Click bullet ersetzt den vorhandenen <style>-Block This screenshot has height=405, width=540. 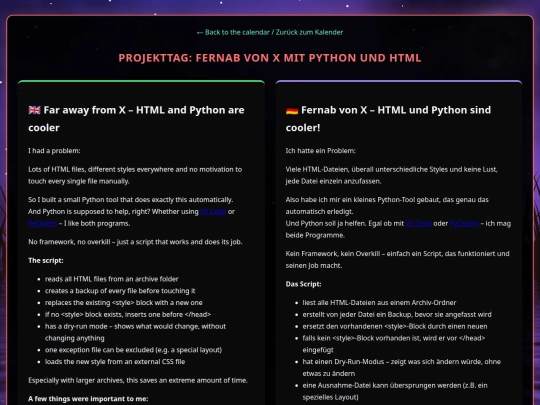395,326
